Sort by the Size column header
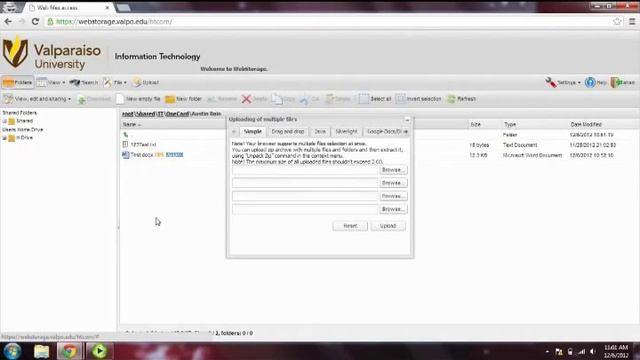 click(475, 124)
